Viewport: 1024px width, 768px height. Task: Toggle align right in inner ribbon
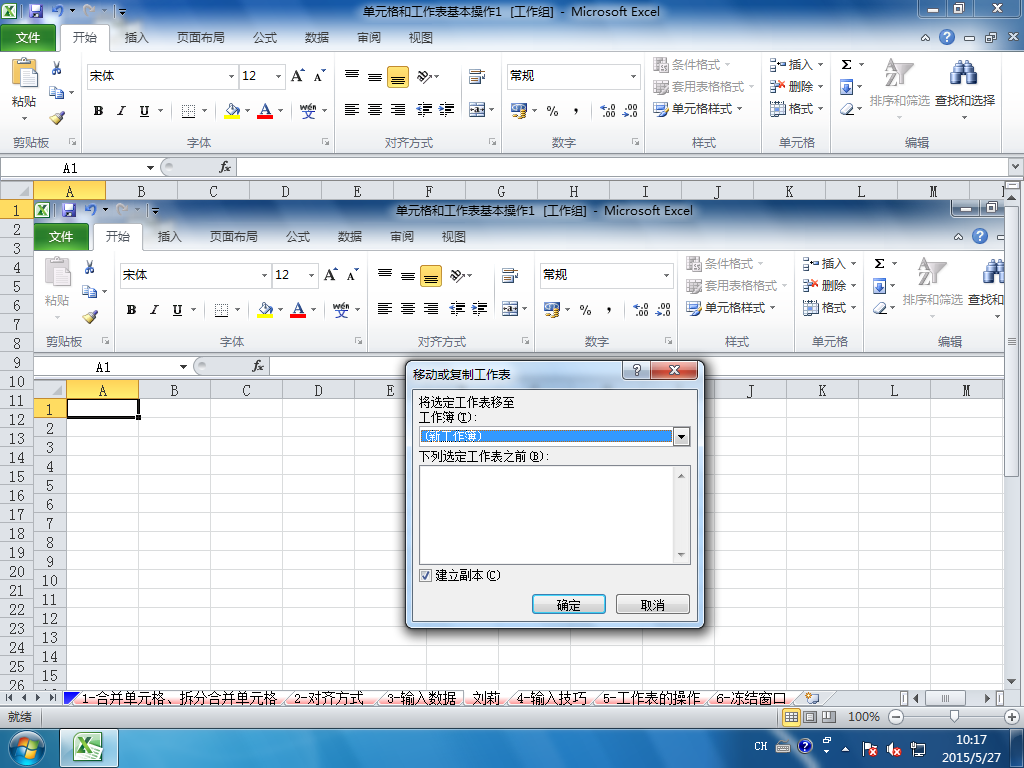coord(431,308)
